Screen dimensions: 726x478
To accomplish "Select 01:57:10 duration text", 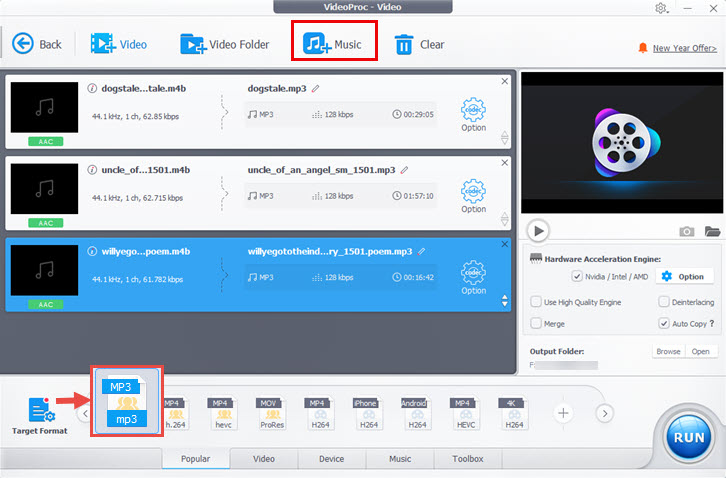I will (418, 196).
